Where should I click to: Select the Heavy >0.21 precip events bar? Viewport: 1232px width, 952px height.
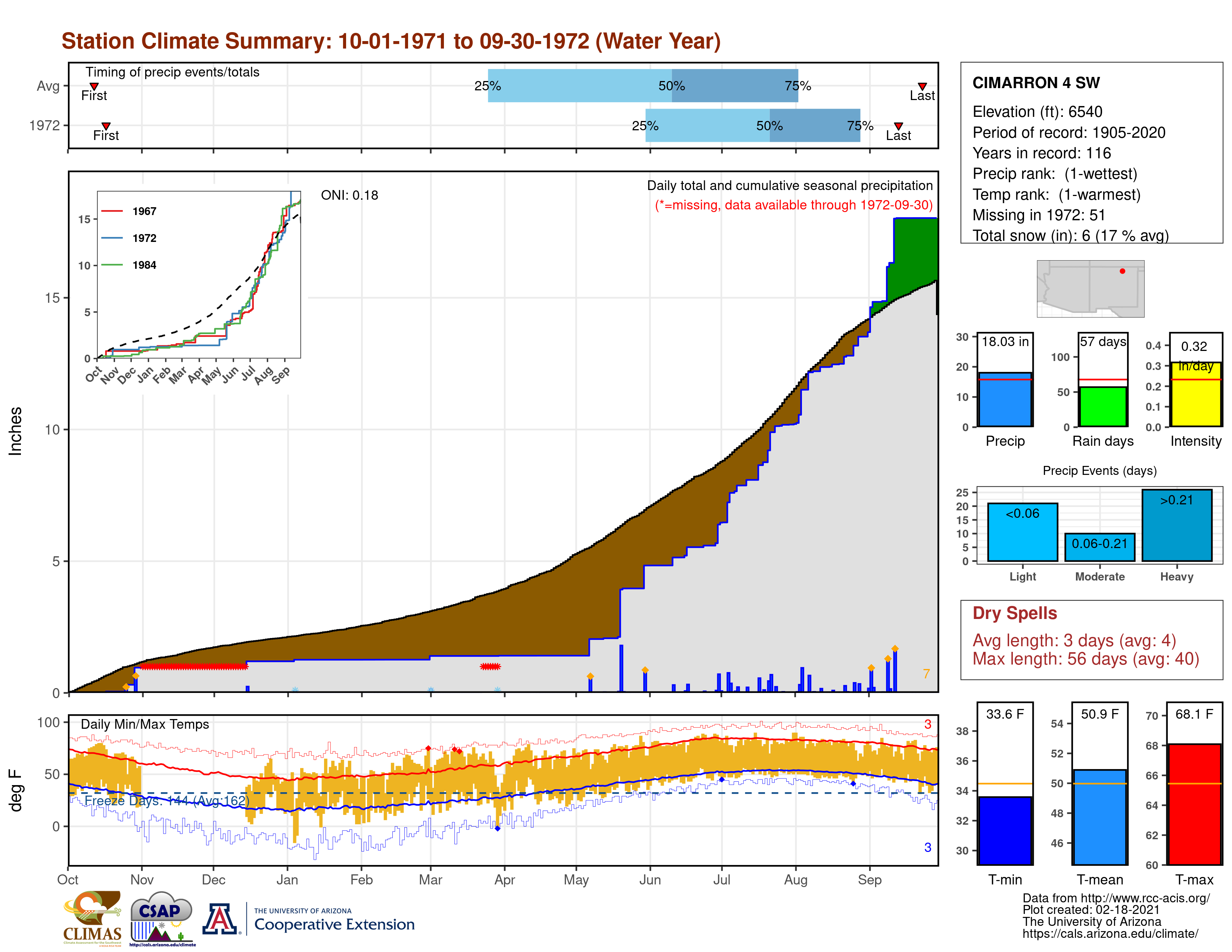tap(1177, 526)
